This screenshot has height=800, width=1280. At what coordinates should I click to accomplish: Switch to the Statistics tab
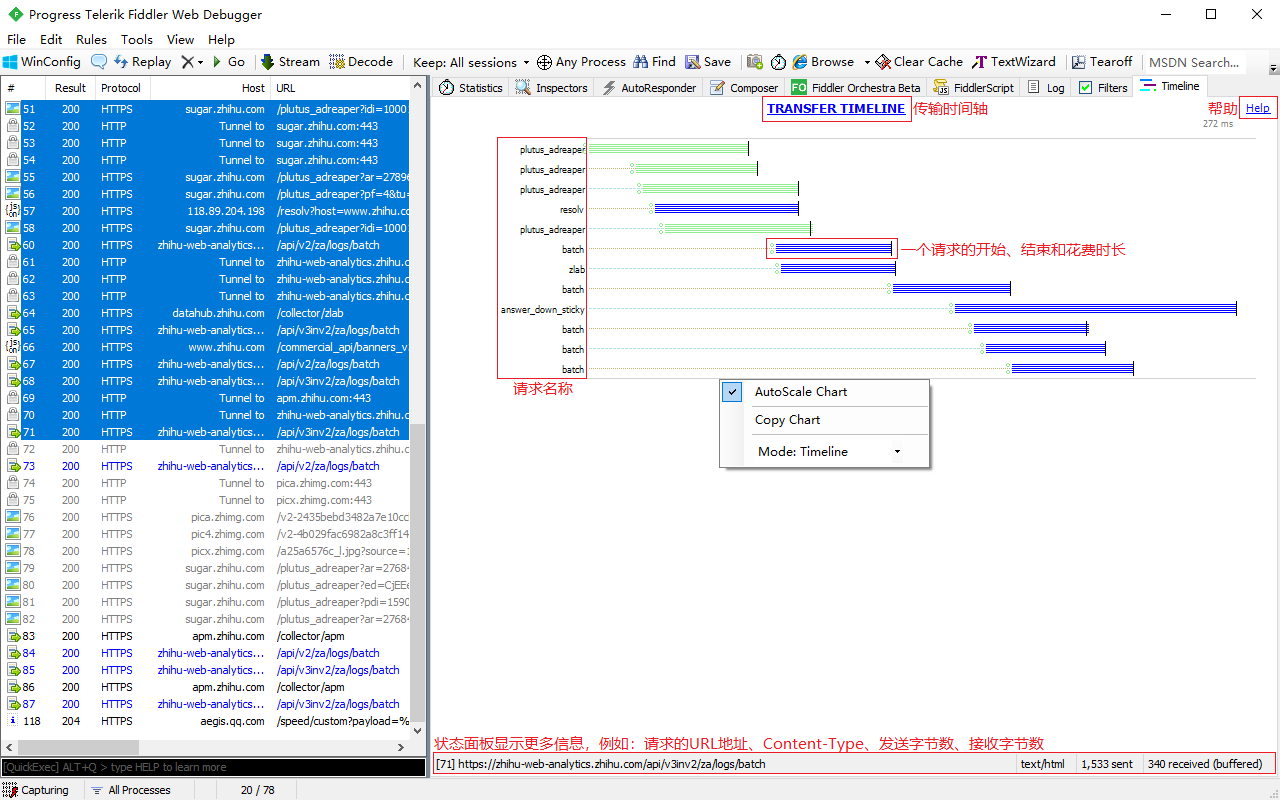coord(470,88)
